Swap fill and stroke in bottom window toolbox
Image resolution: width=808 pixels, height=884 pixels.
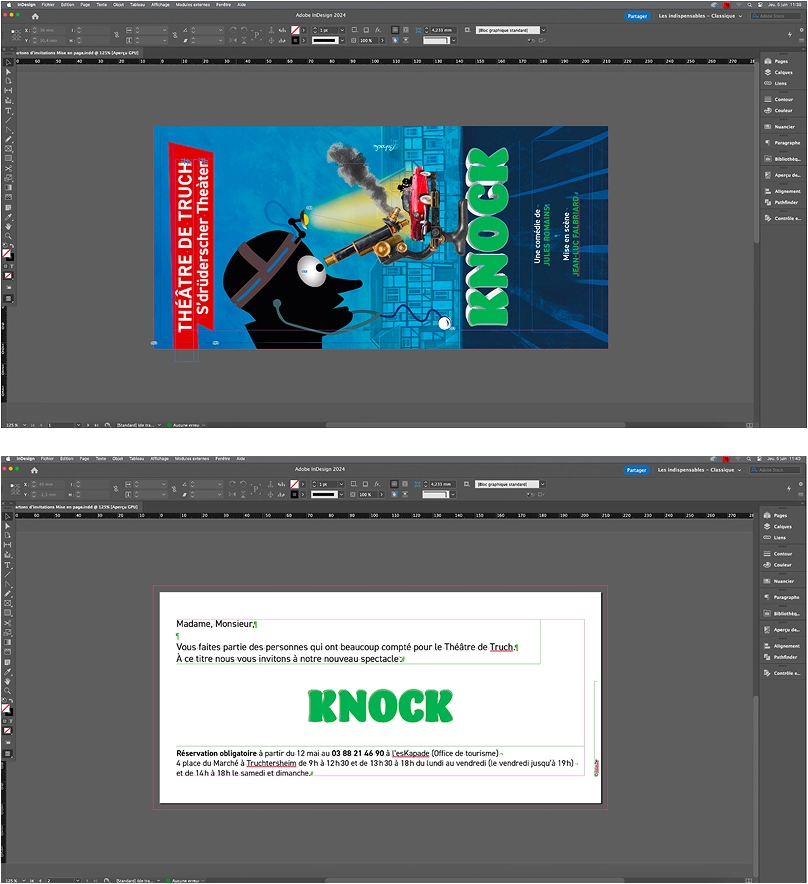coord(11,701)
